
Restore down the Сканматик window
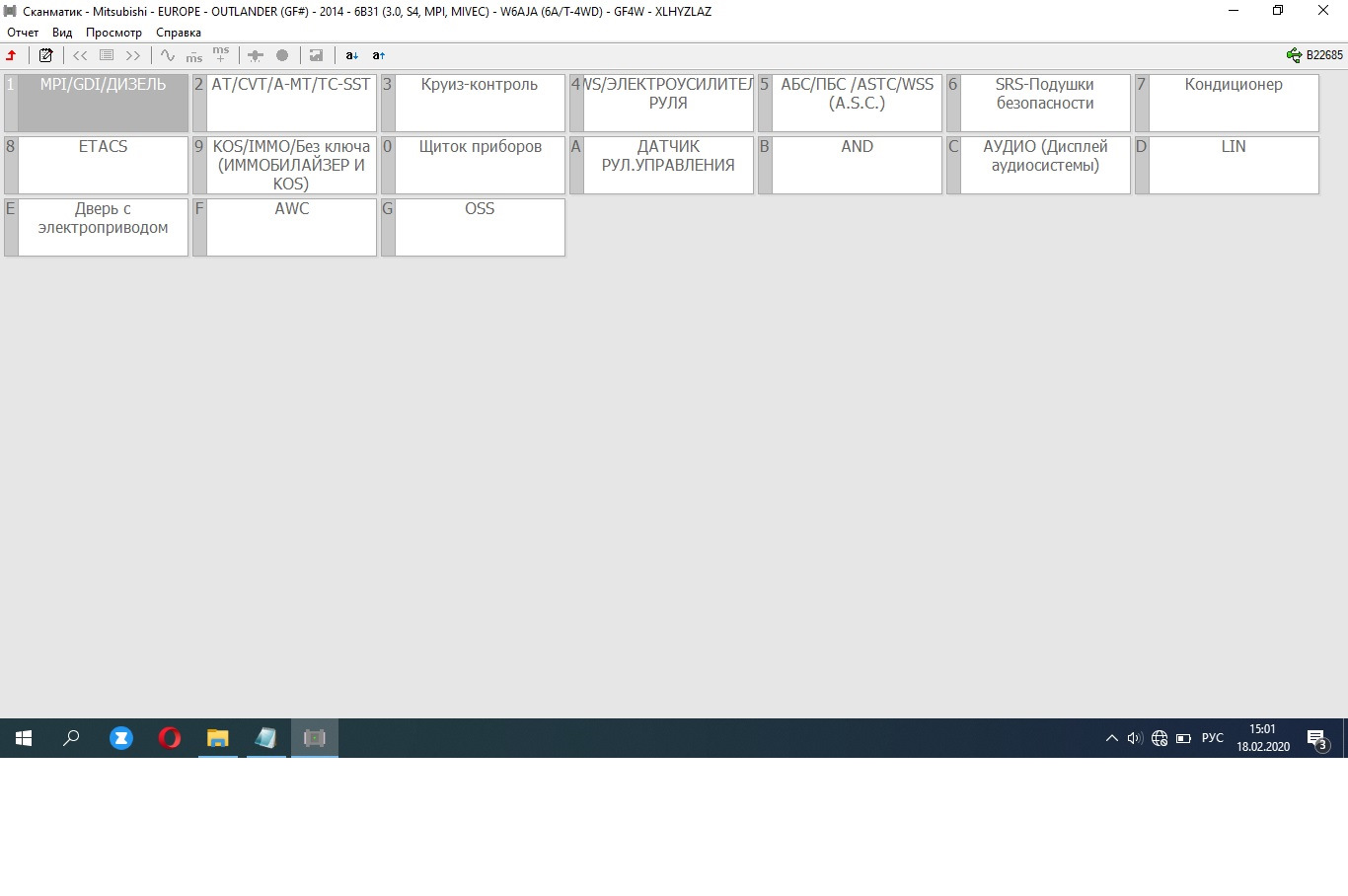[x=1278, y=11]
